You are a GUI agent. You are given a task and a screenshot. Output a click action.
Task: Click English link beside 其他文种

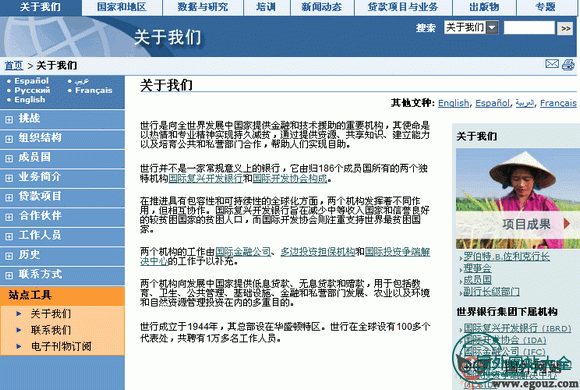pos(453,103)
